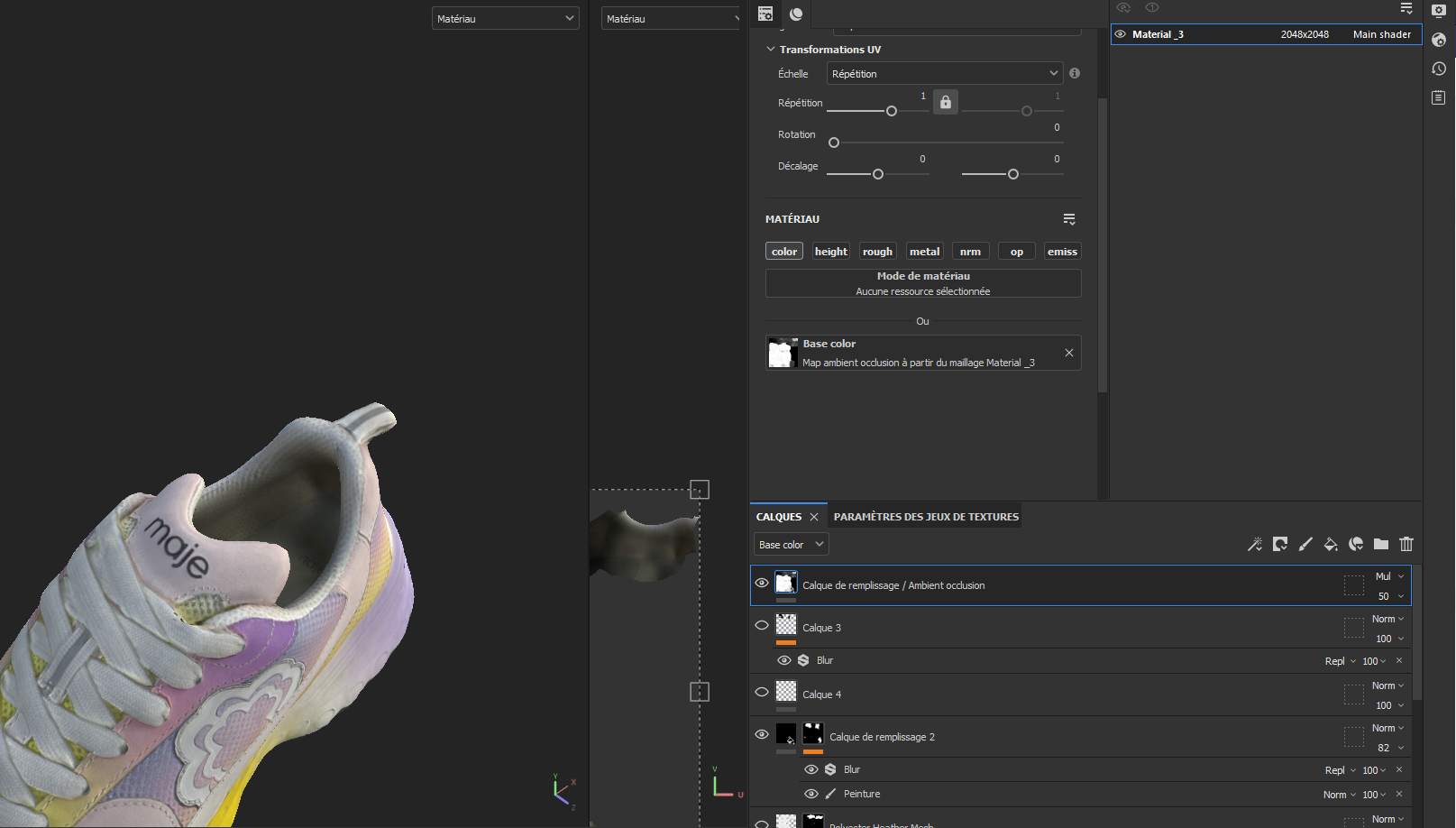Switch to Paramètres des jeux de textures tab
1456x828 pixels.
tap(926, 517)
